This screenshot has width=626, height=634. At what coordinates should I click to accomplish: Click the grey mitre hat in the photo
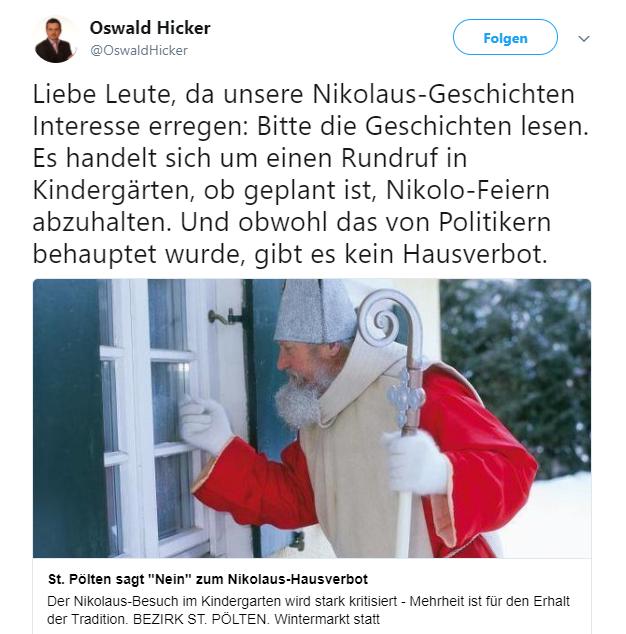(x=314, y=312)
